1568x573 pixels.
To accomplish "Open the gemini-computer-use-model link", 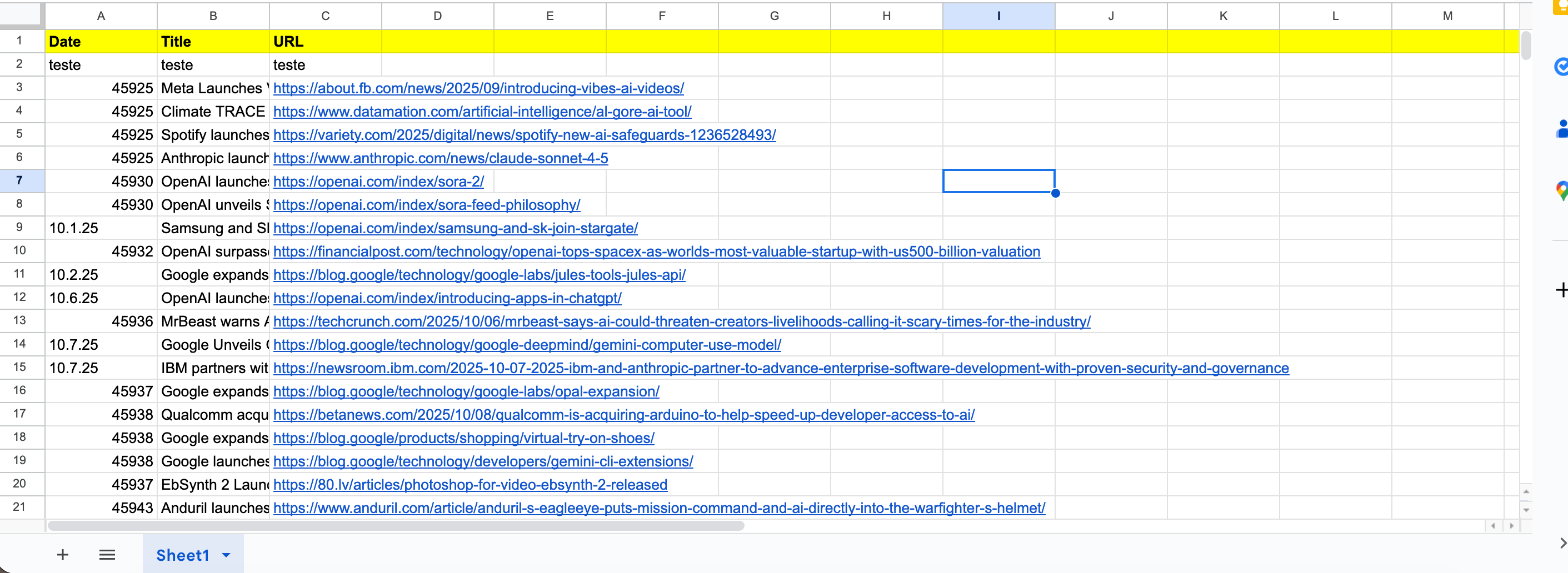I will click(527, 344).
